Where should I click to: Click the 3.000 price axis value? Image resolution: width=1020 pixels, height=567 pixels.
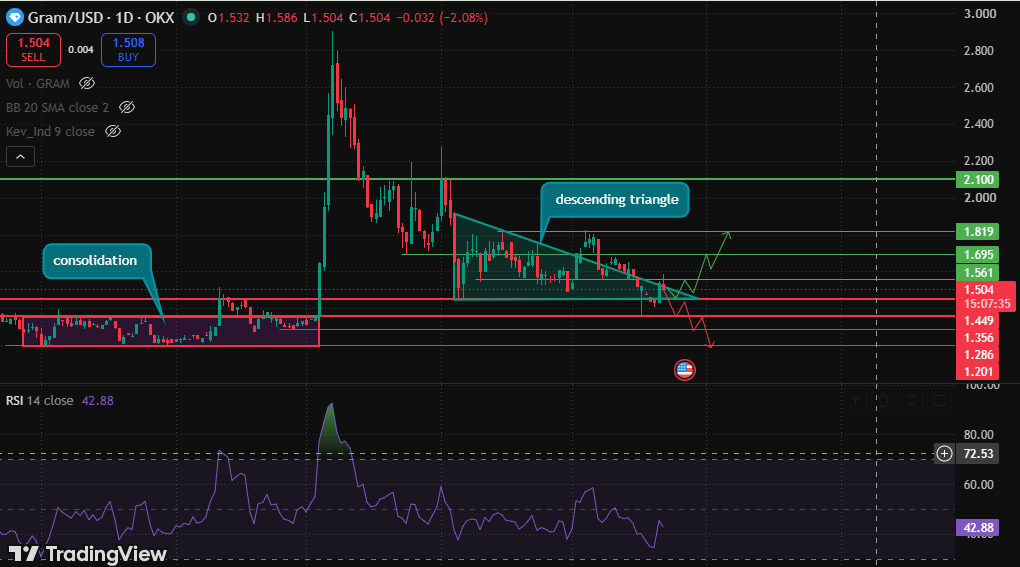click(x=980, y=14)
